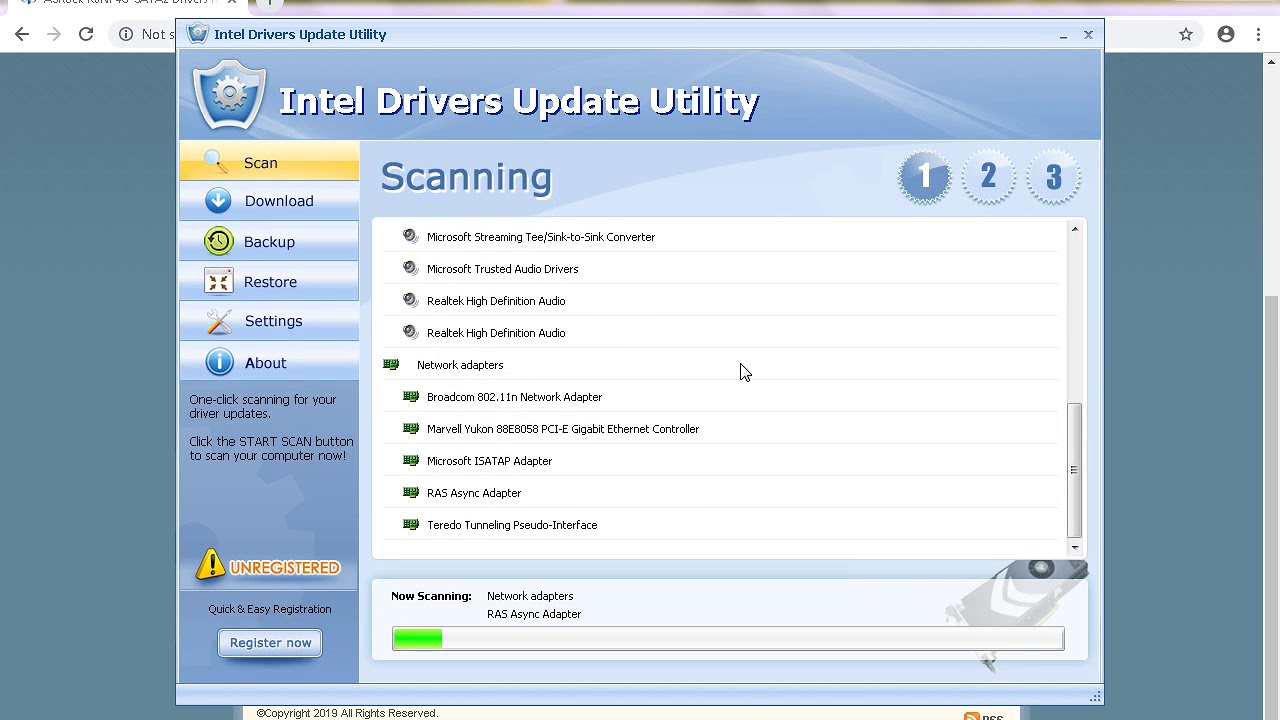
Task: Click the Settings tools icon
Action: click(218, 321)
